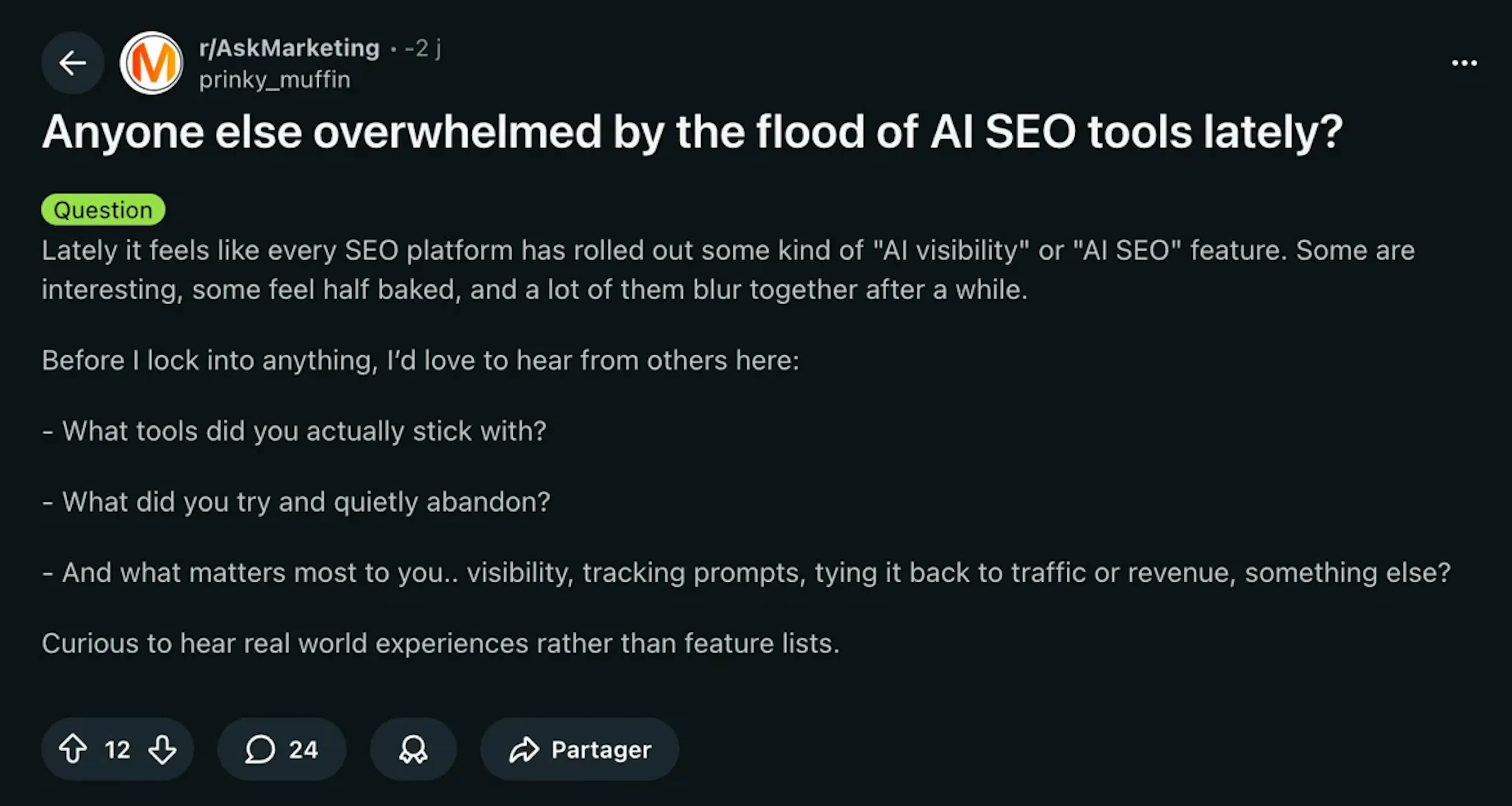Click the 'What tools did you actually stick with?' line
Screen dimensions: 1512x806
click(293, 431)
